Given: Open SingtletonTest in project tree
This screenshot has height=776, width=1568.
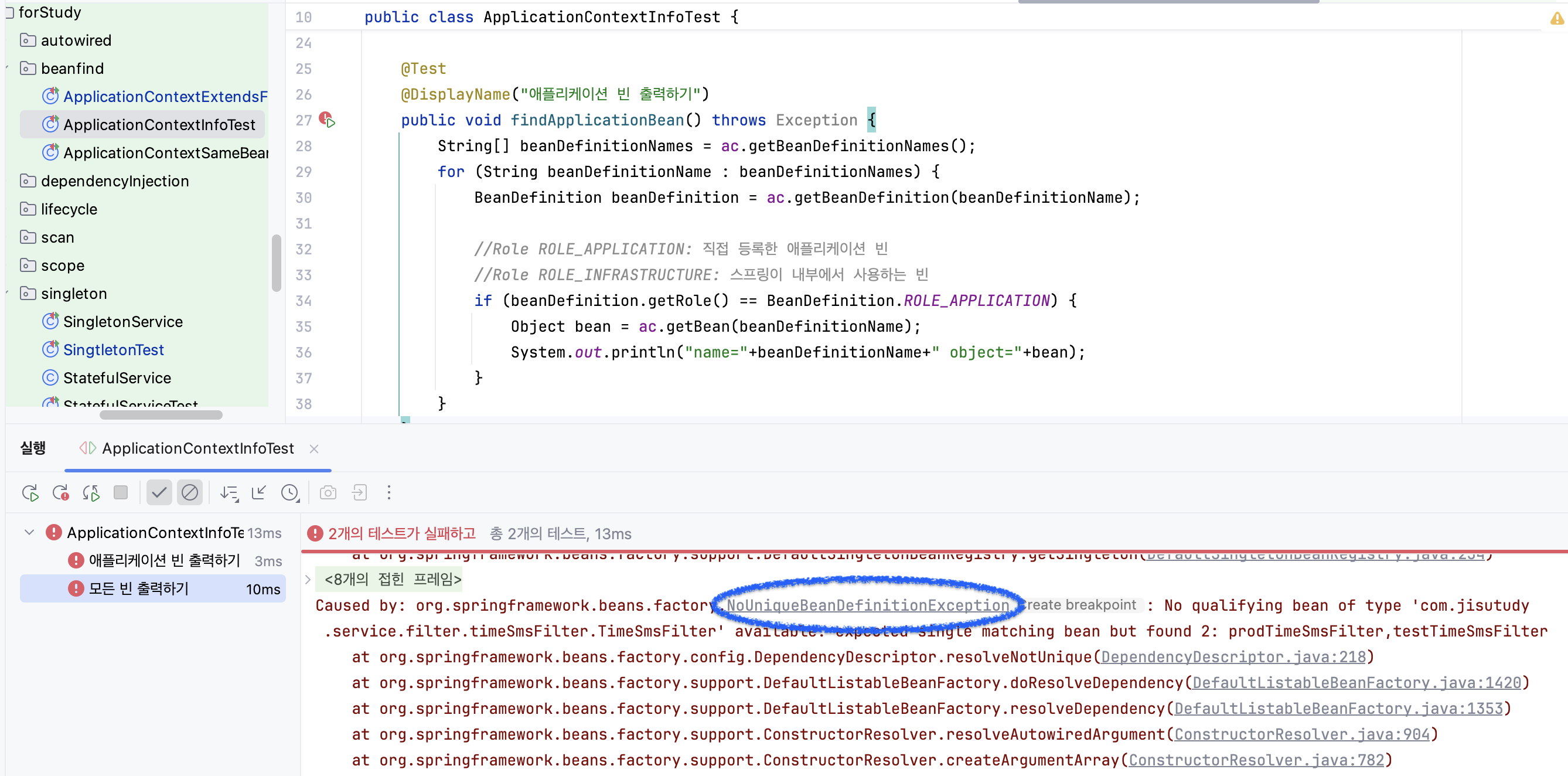Looking at the screenshot, I should (113, 350).
